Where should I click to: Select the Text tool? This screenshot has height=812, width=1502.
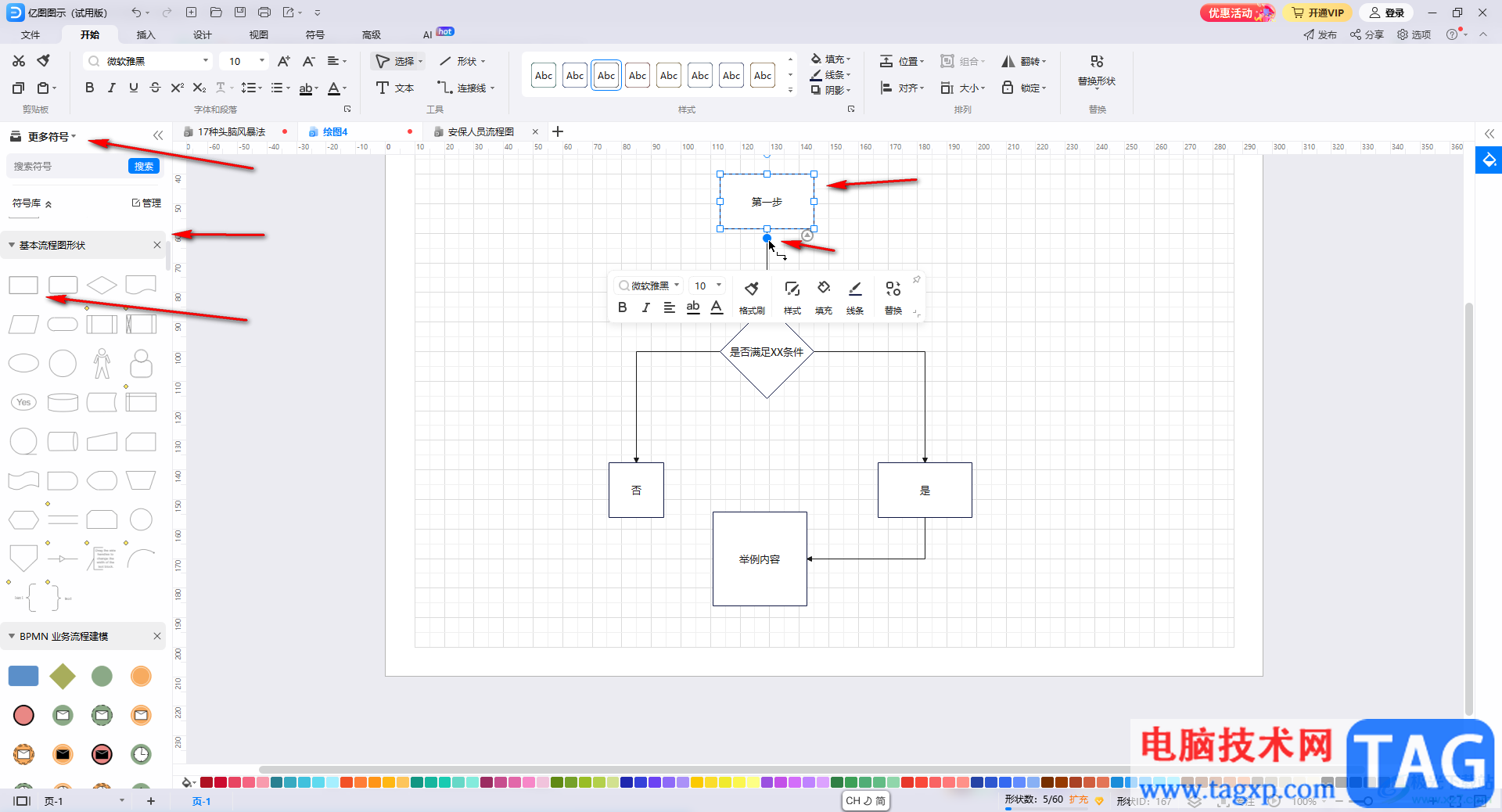click(x=395, y=88)
